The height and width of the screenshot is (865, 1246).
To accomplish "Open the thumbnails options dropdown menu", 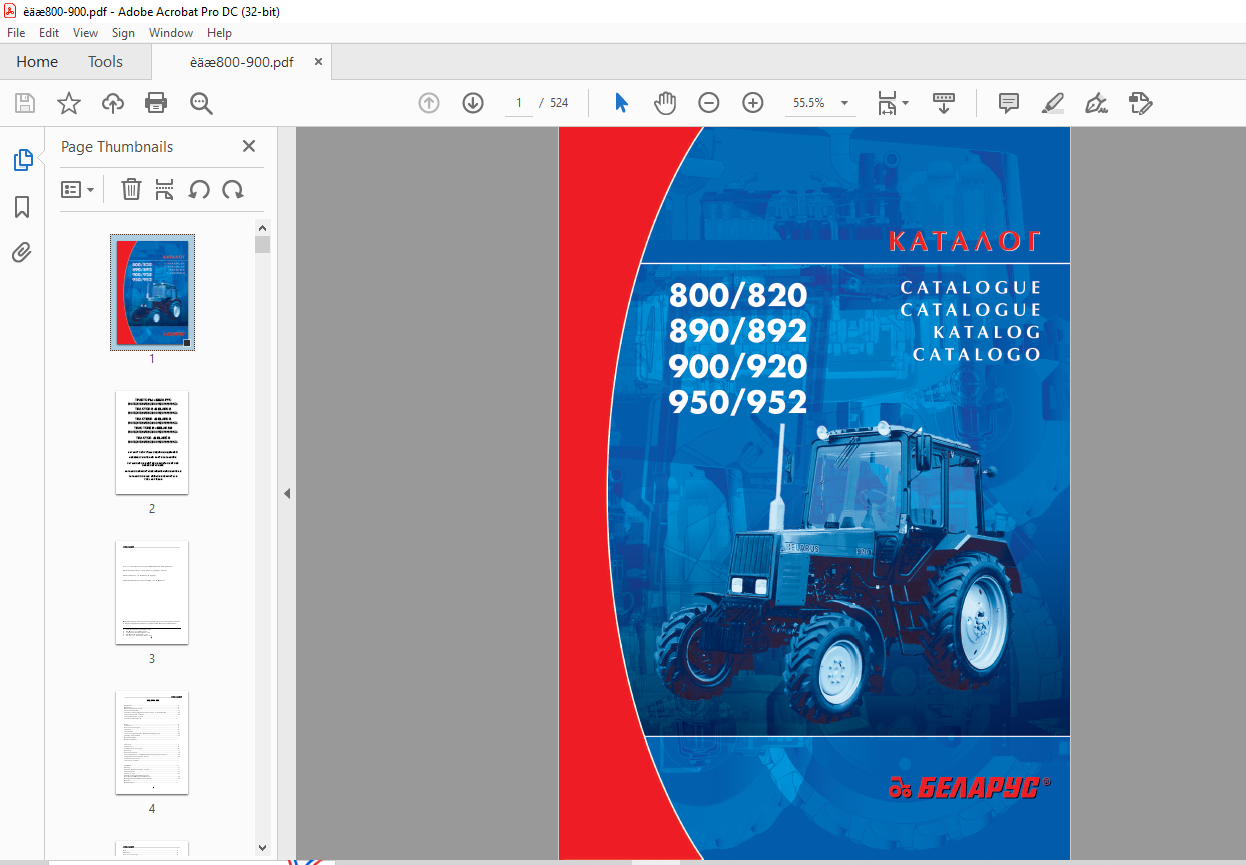I will point(78,189).
